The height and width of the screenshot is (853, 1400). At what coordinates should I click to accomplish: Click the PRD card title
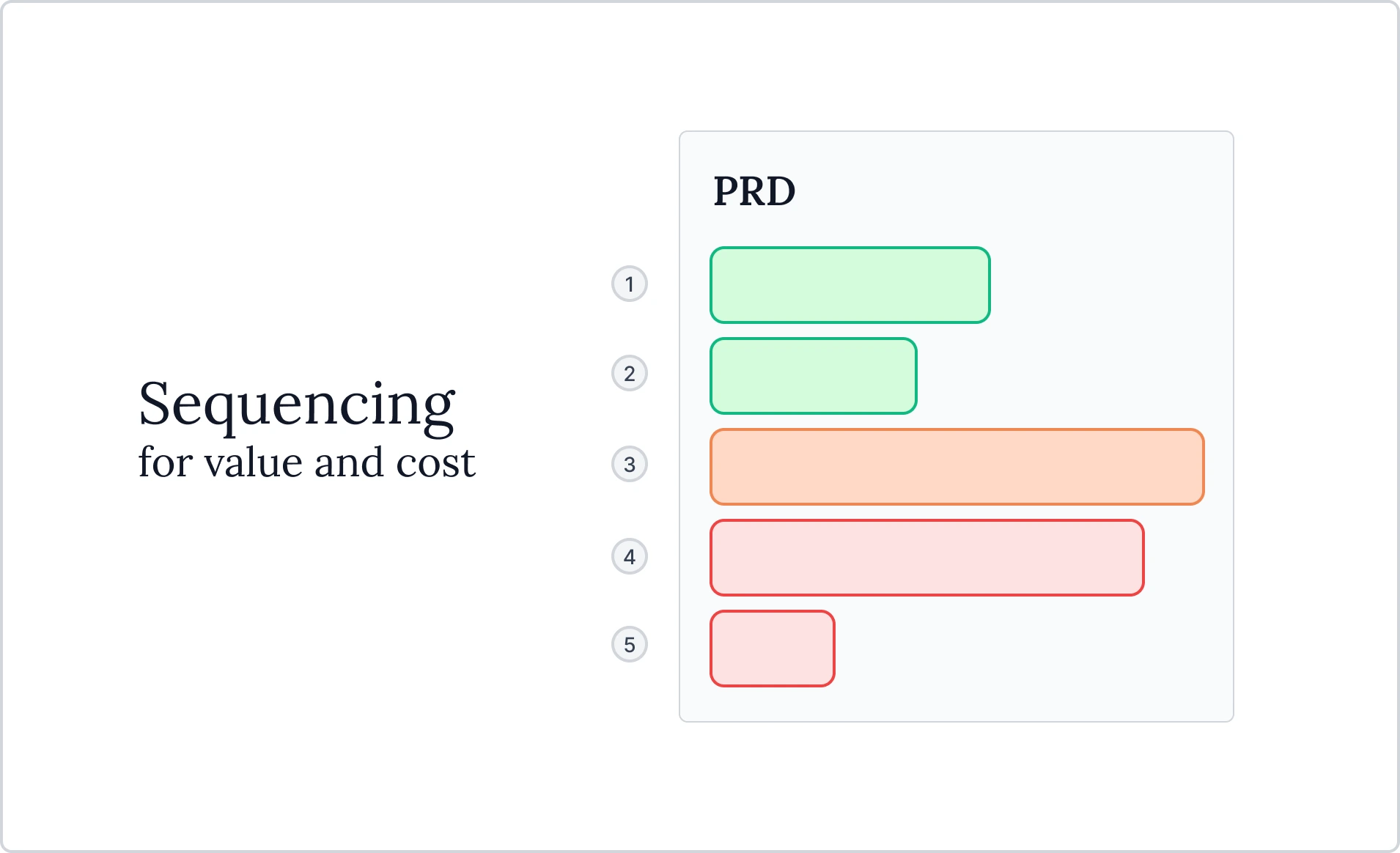[x=754, y=192]
